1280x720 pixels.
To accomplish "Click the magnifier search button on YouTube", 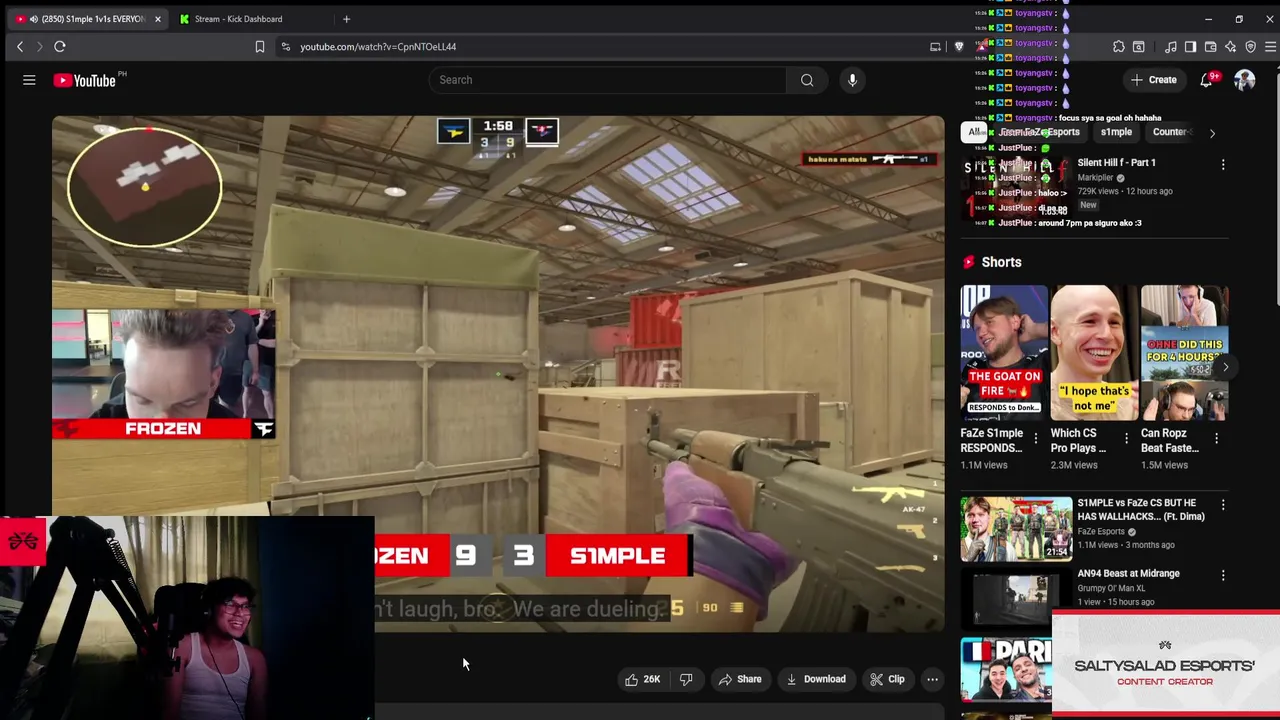I will (807, 80).
